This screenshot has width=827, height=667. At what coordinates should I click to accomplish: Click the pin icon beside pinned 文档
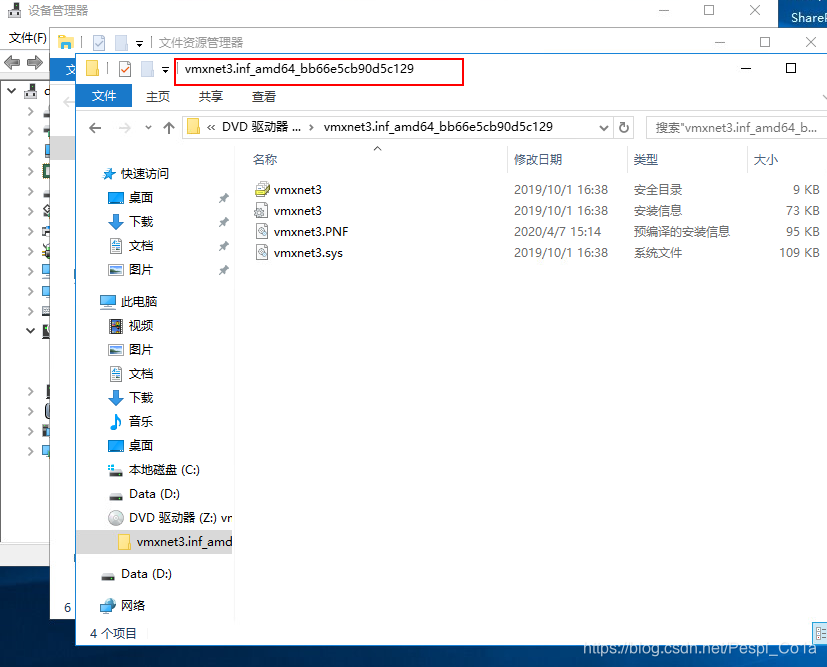pos(224,246)
